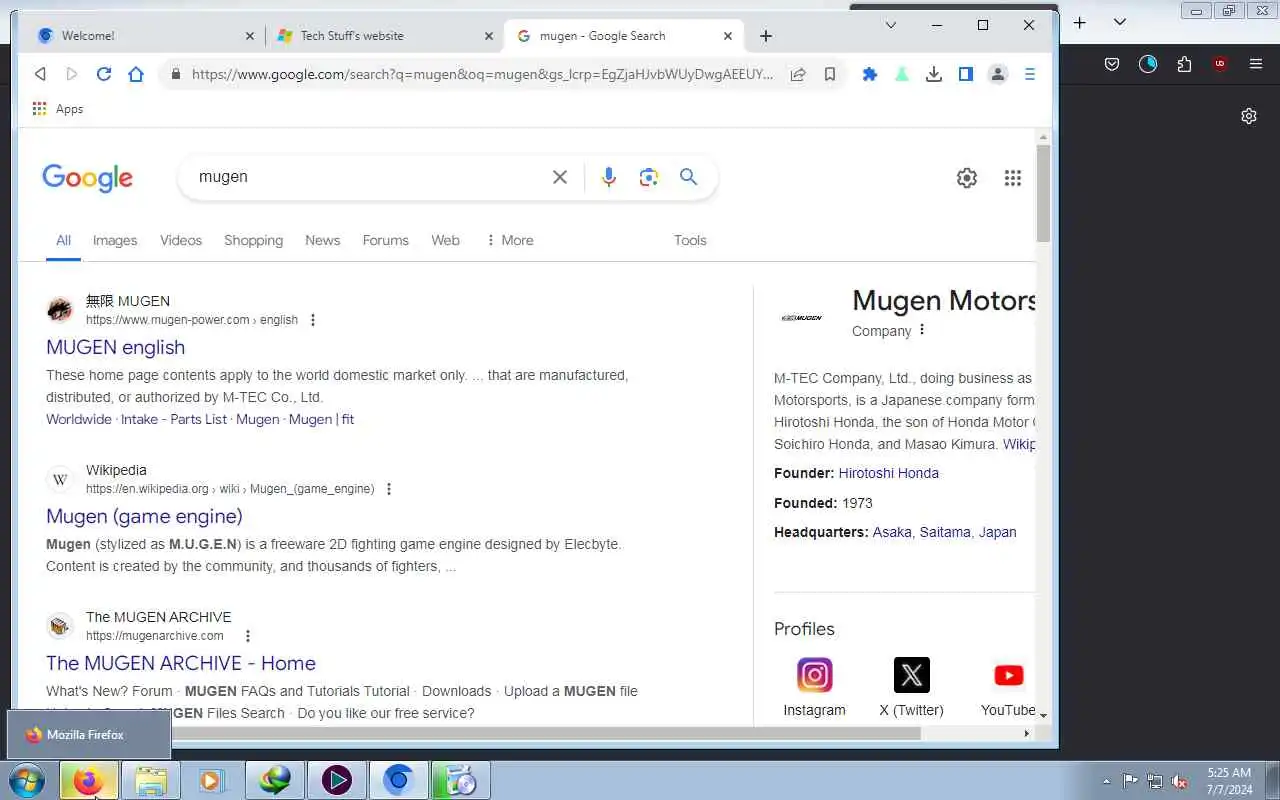
Task: Bookmark this page using the bookmark icon
Action: click(830, 74)
